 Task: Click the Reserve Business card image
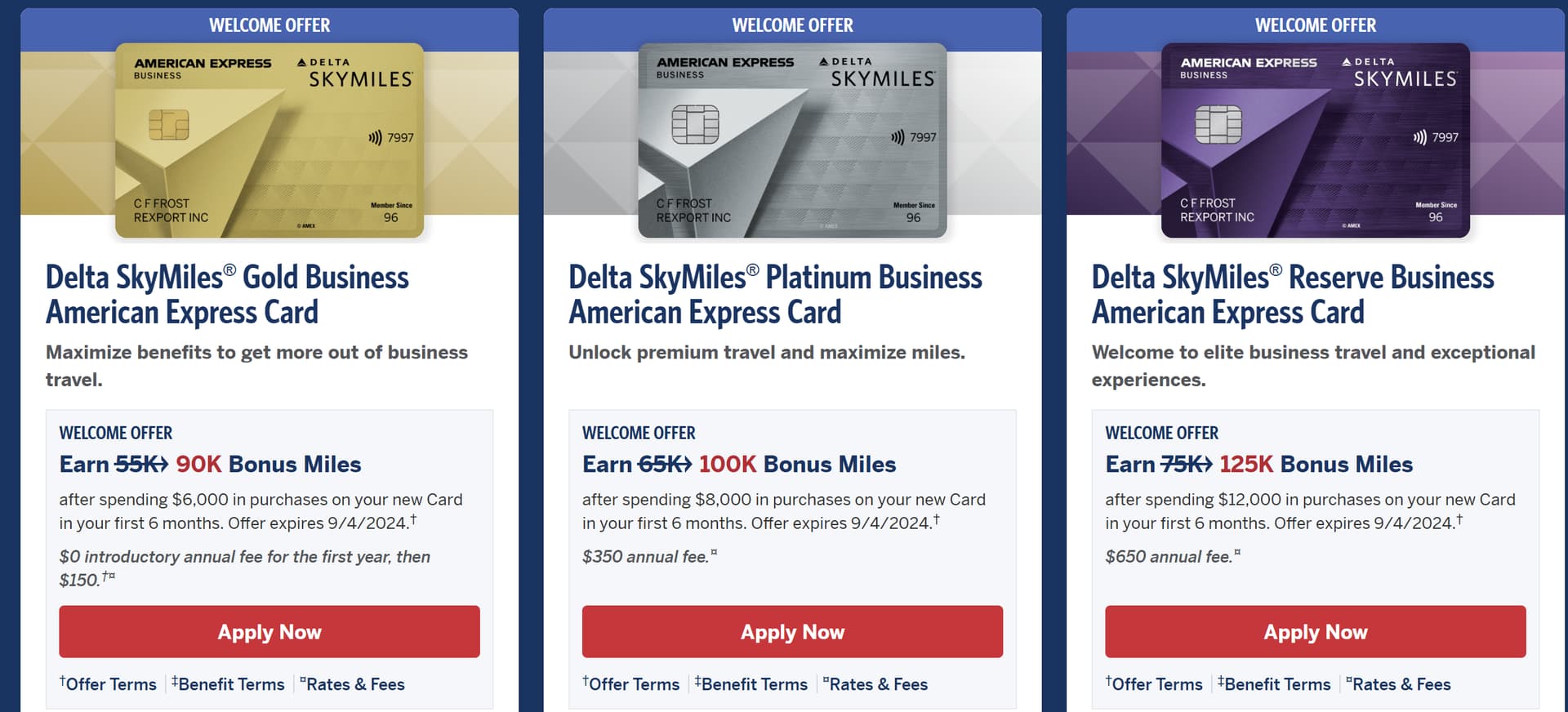pos(1315,140)
